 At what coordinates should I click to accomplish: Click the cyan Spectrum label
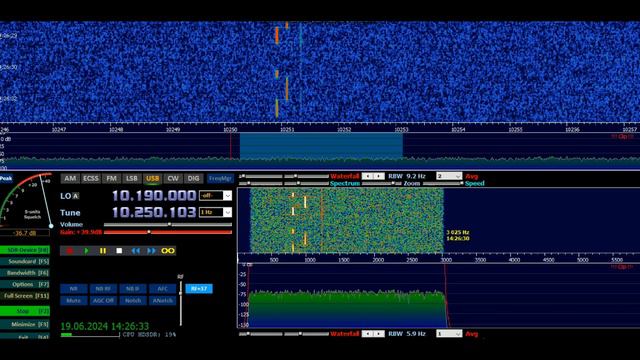pos(344,183)
